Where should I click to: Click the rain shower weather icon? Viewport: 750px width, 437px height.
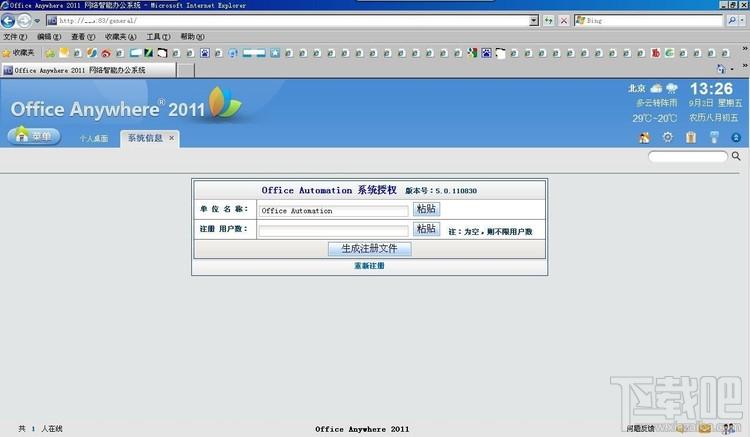pos(672,88)
